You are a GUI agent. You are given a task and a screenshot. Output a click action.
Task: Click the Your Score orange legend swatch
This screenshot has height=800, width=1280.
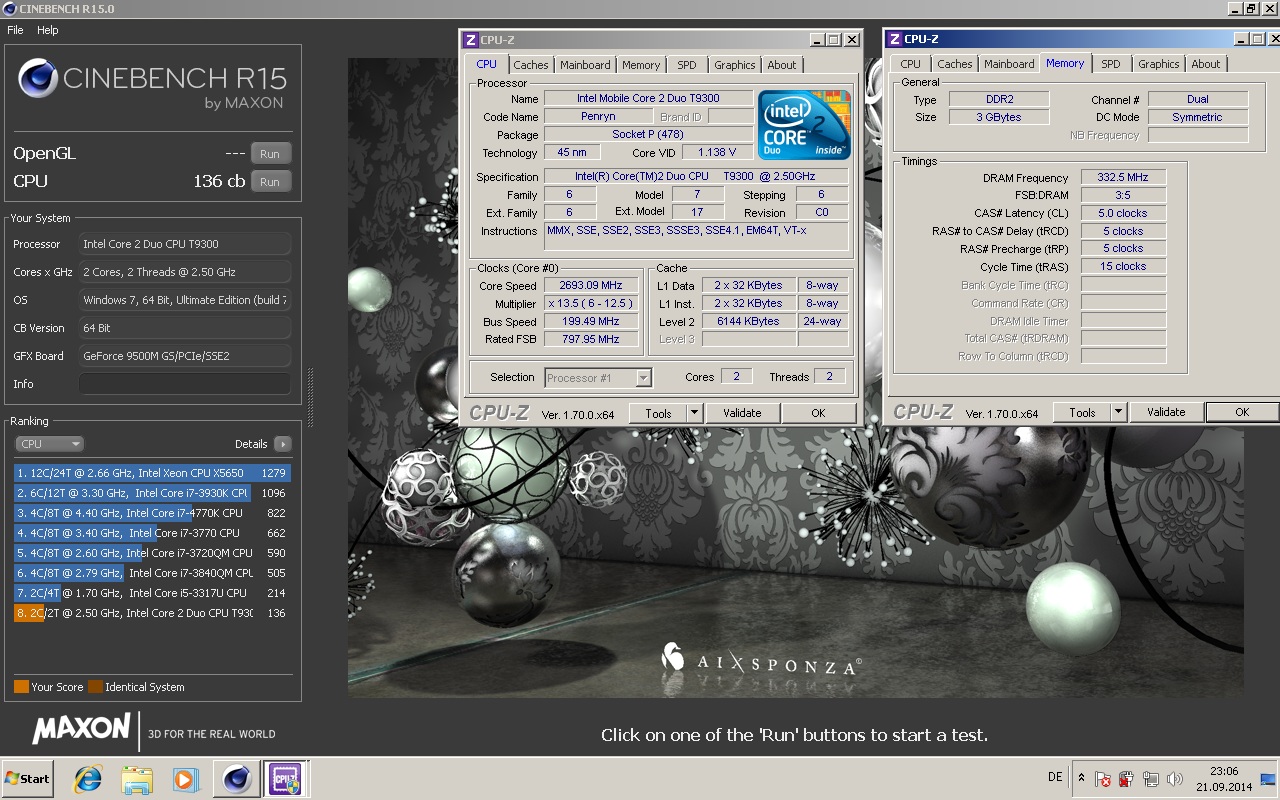[21, 687]
